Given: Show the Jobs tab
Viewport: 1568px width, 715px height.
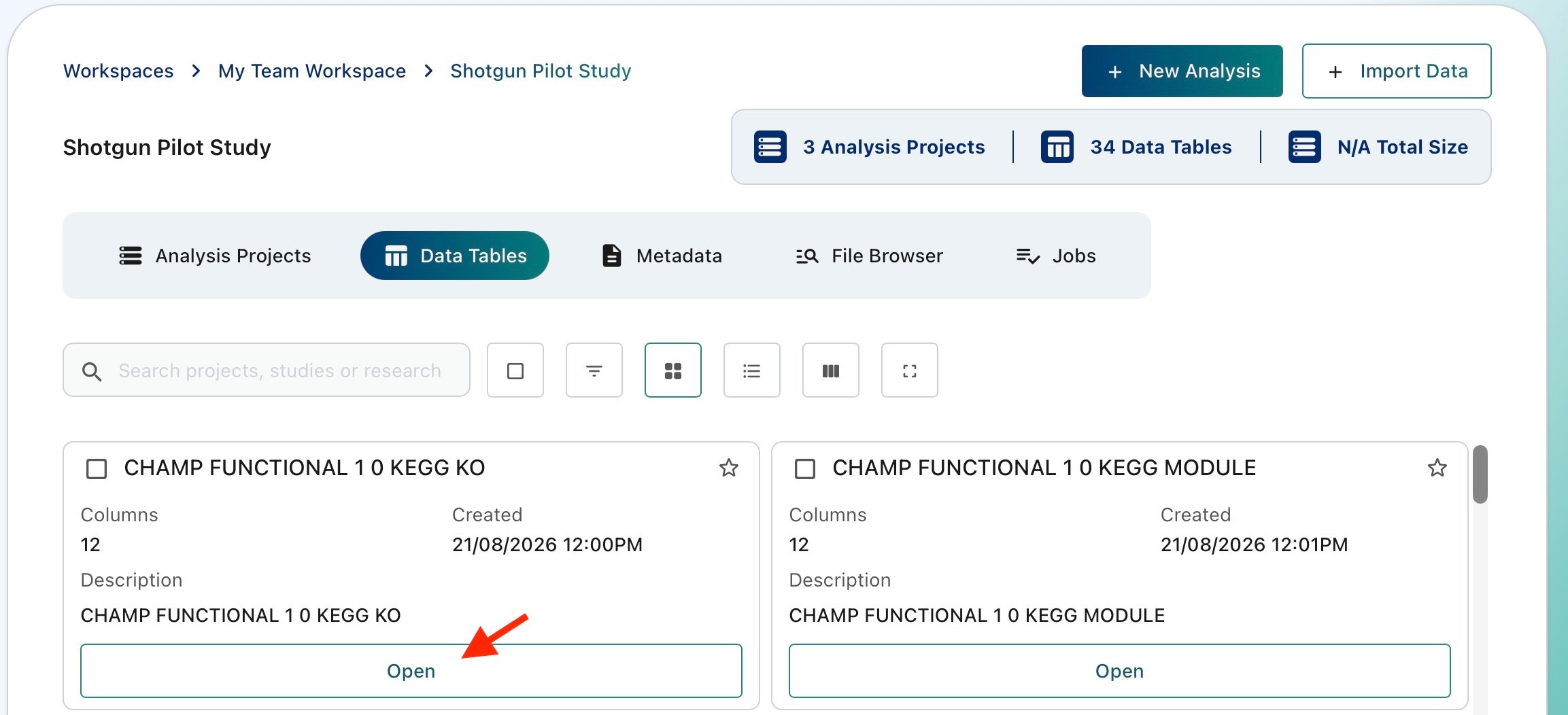Looking at the screenshot, I should [x=1056, y=256].
